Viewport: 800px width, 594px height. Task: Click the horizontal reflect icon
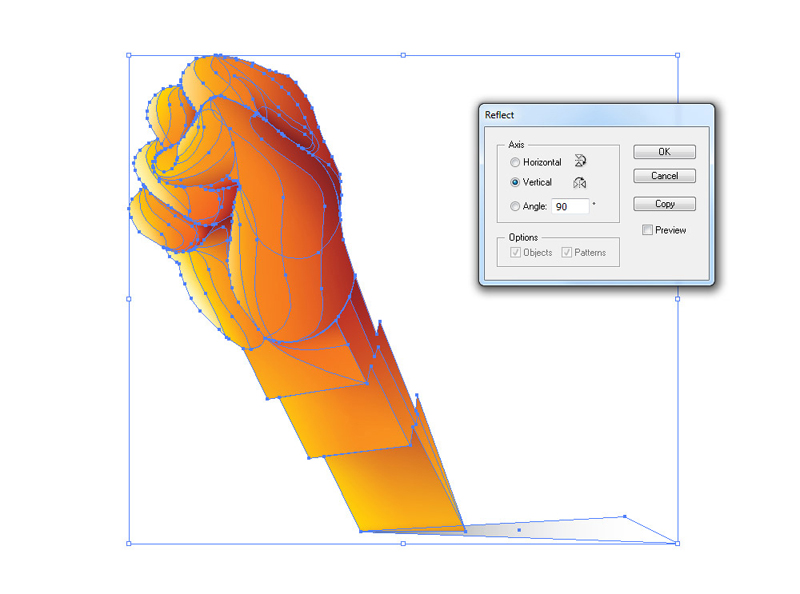580,161
